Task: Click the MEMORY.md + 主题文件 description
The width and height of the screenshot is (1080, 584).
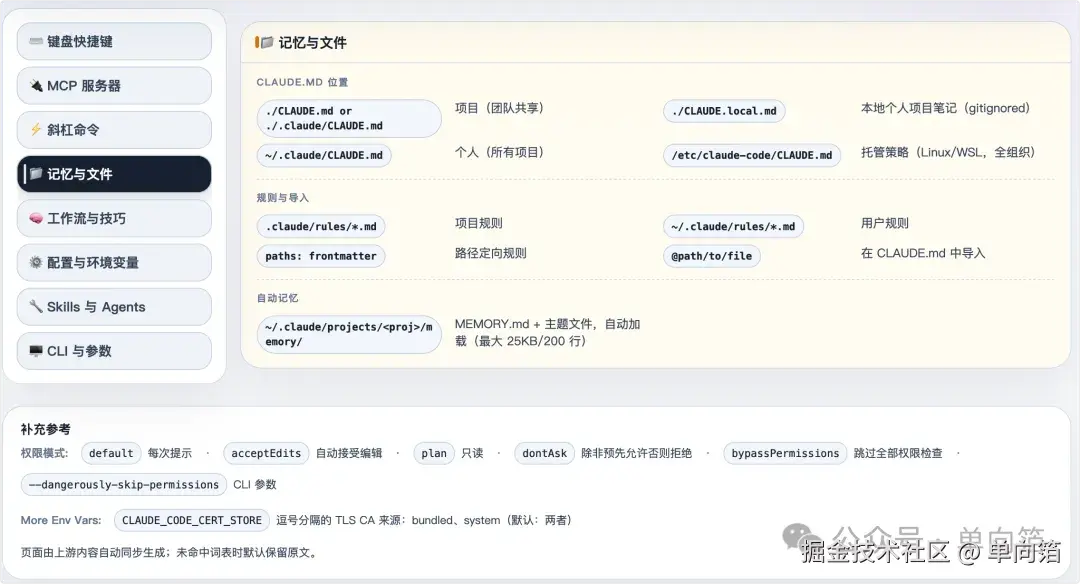Action: 548,332
